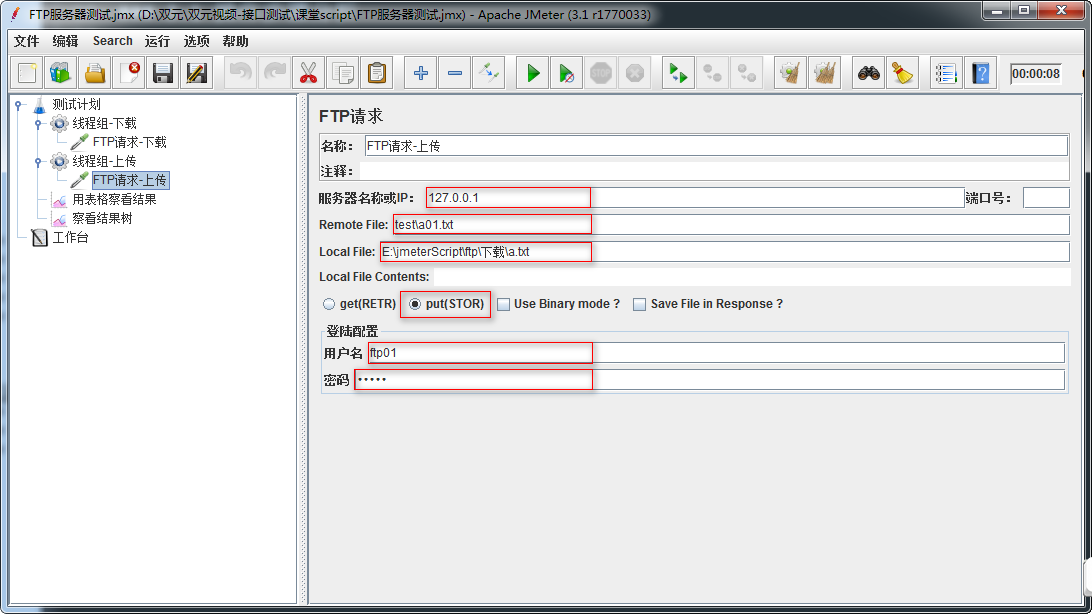Paste using the clipboard icon
Image resolution: width=1092 pixels, height=614 pixels.
pos(377,73)
